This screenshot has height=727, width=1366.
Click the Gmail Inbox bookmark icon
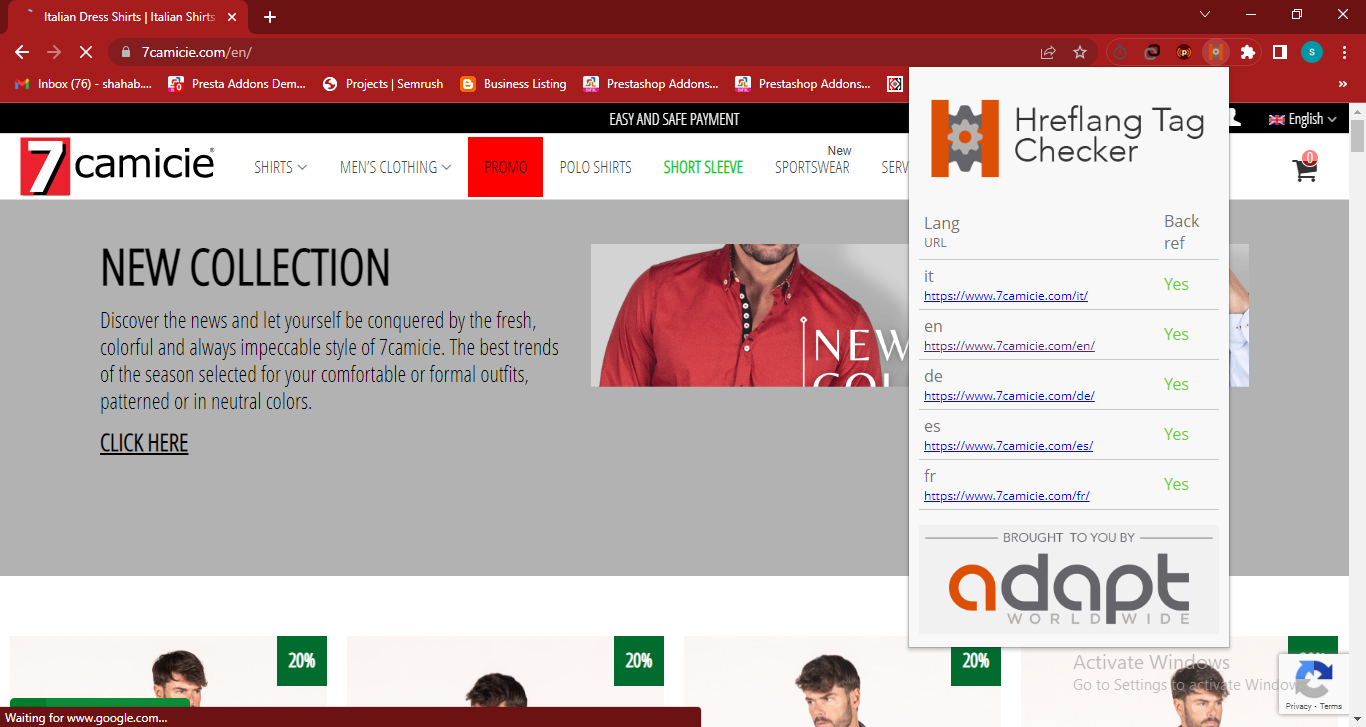coord(20,84)
